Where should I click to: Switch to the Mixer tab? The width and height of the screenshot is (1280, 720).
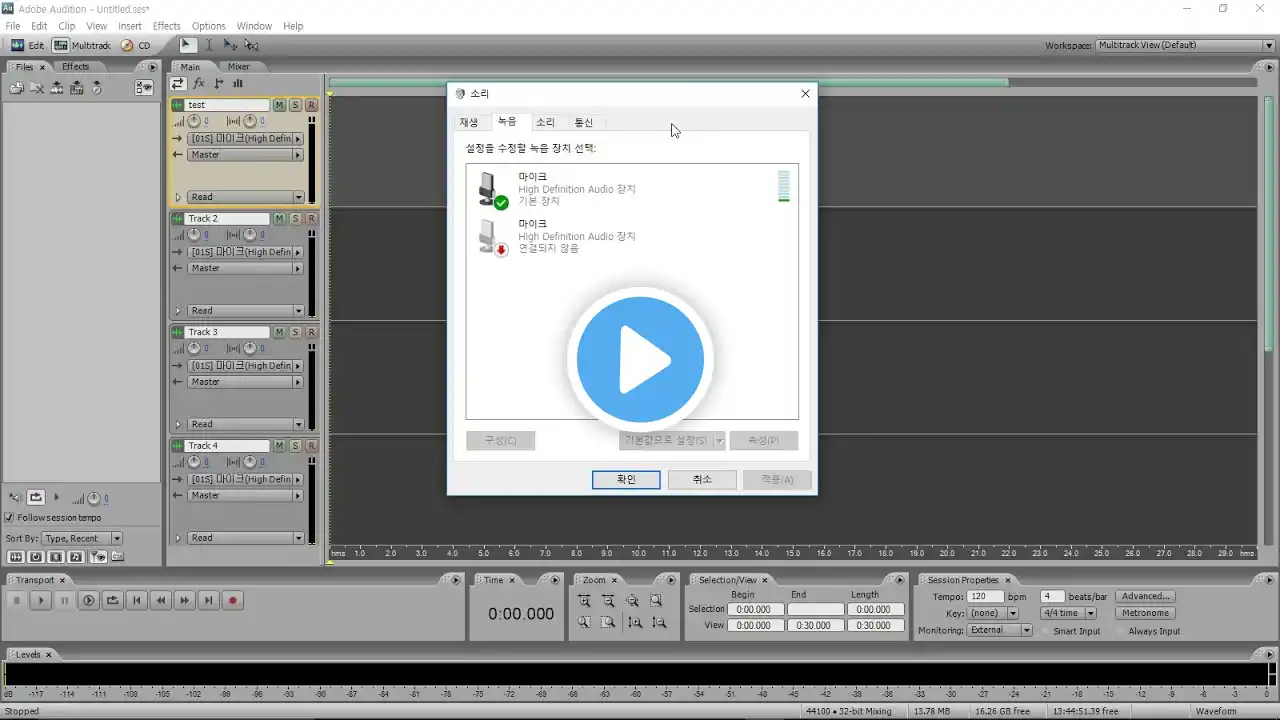coord(238,67)
